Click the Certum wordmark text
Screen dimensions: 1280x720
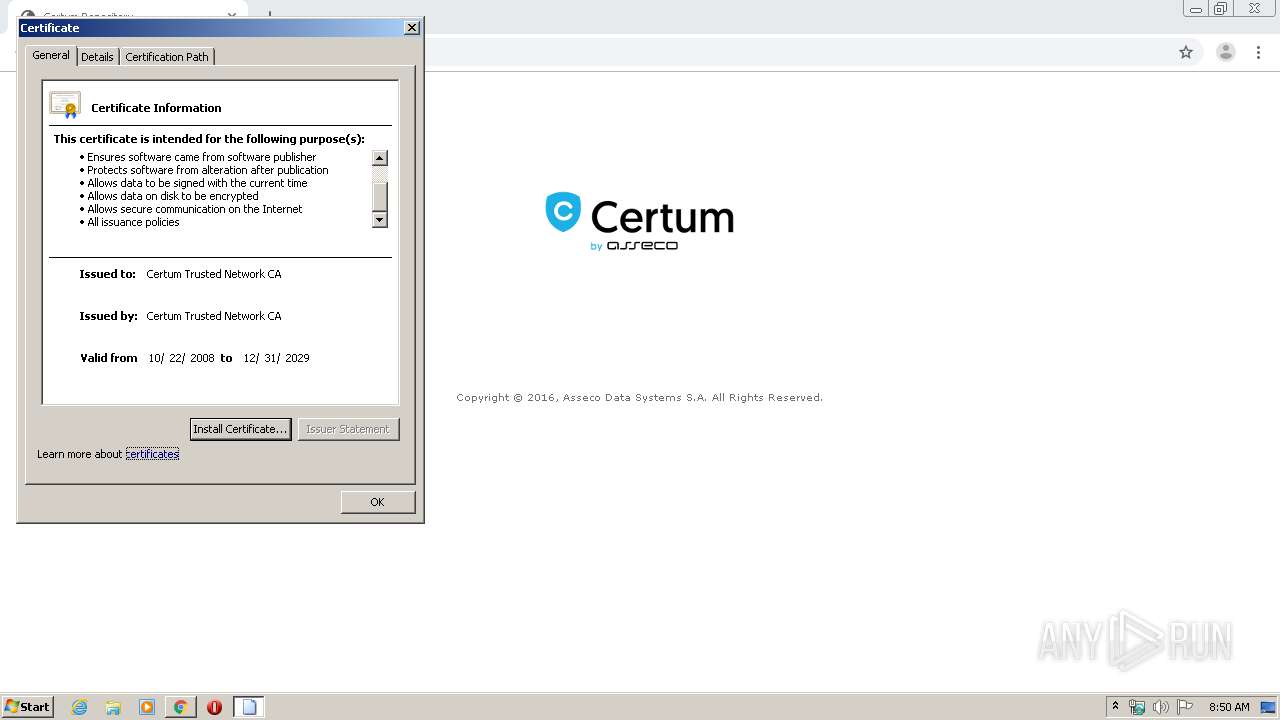662,216
